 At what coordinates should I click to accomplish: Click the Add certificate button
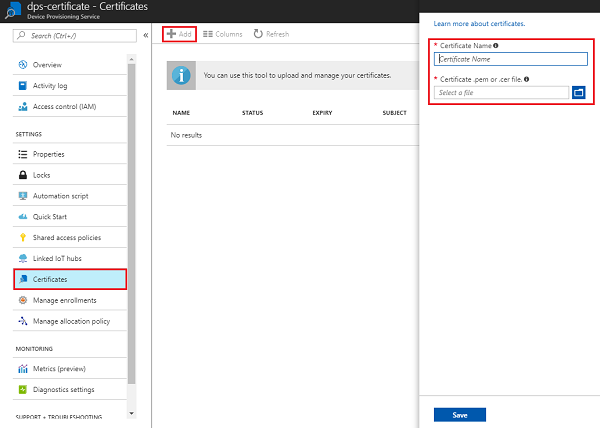(178, 34)
